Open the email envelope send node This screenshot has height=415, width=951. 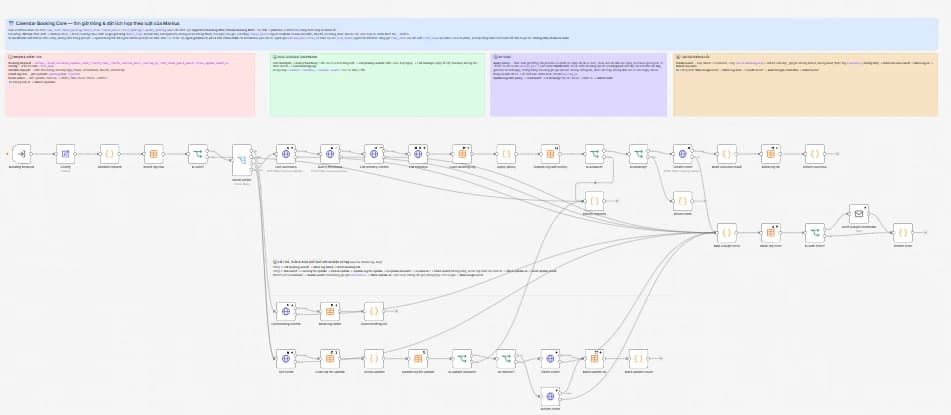[x=859, y=214]
